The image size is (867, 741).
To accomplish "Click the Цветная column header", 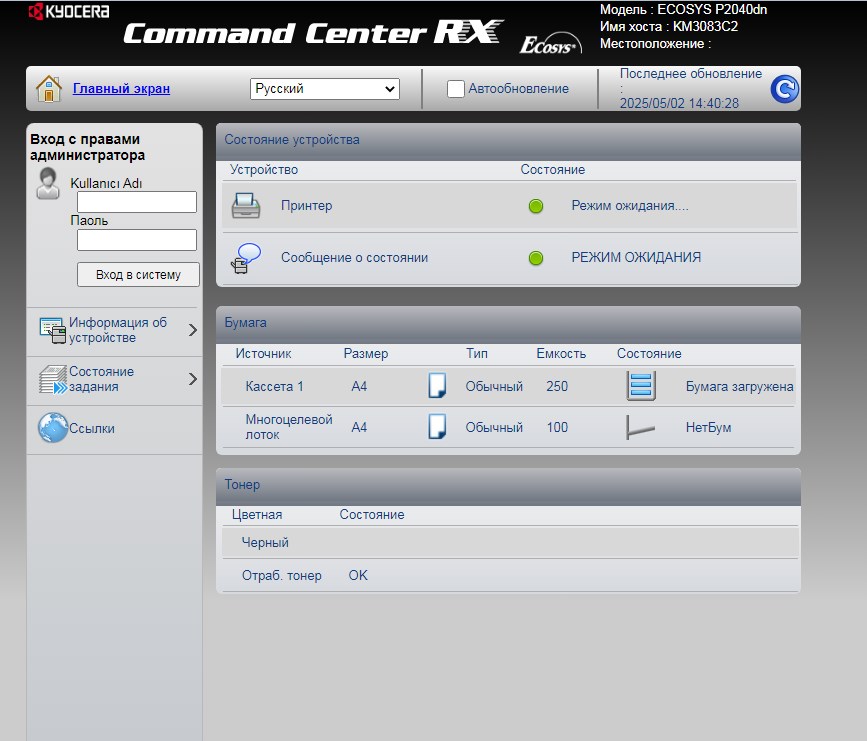I will tap(257, 515).
